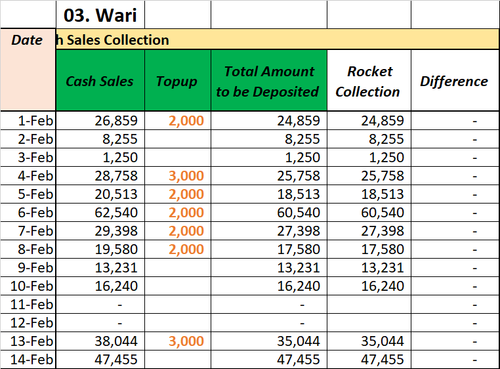Click the Difference column header

pyautogui.click(x=455, y=81)
